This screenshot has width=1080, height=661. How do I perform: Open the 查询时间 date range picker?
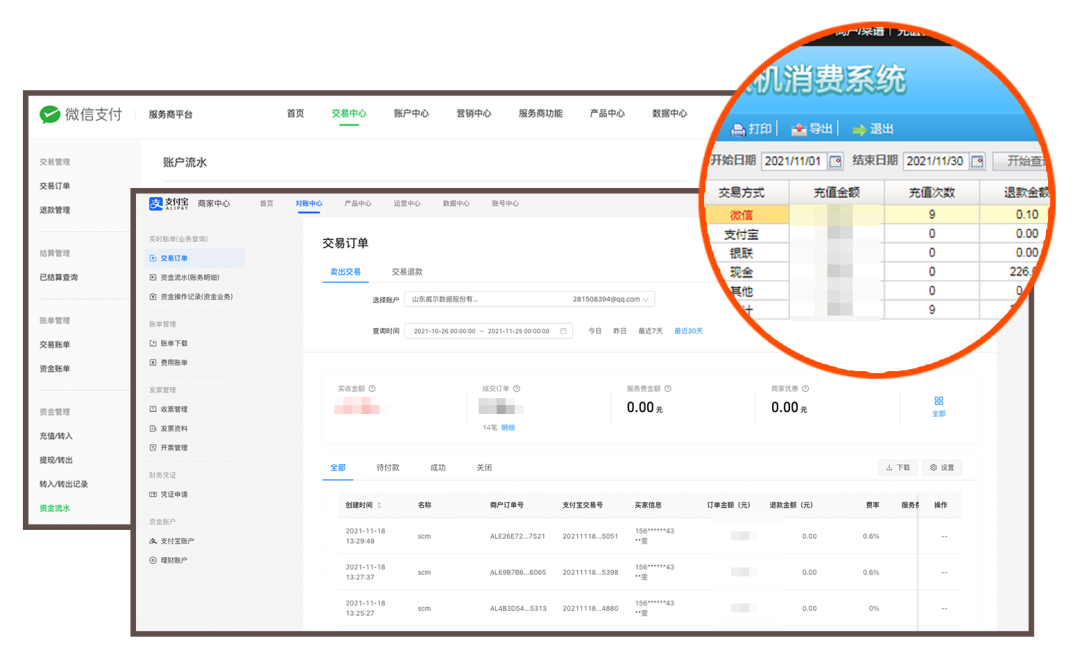[488, 331]
